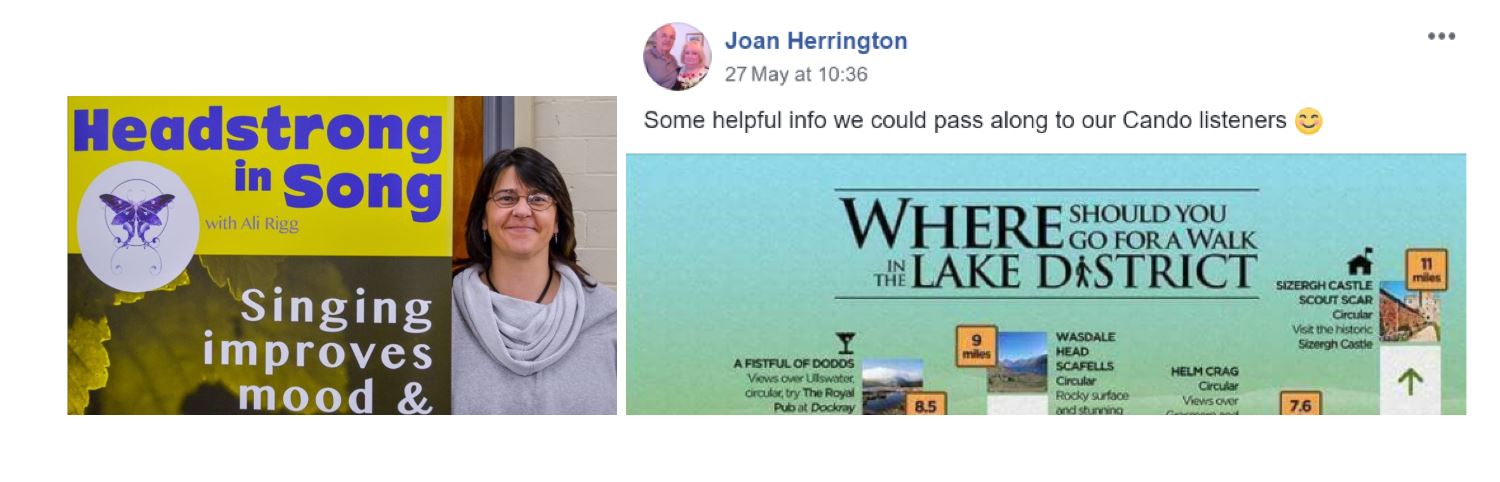Click the smiling emoji in the post

(x=1308, y=121)
